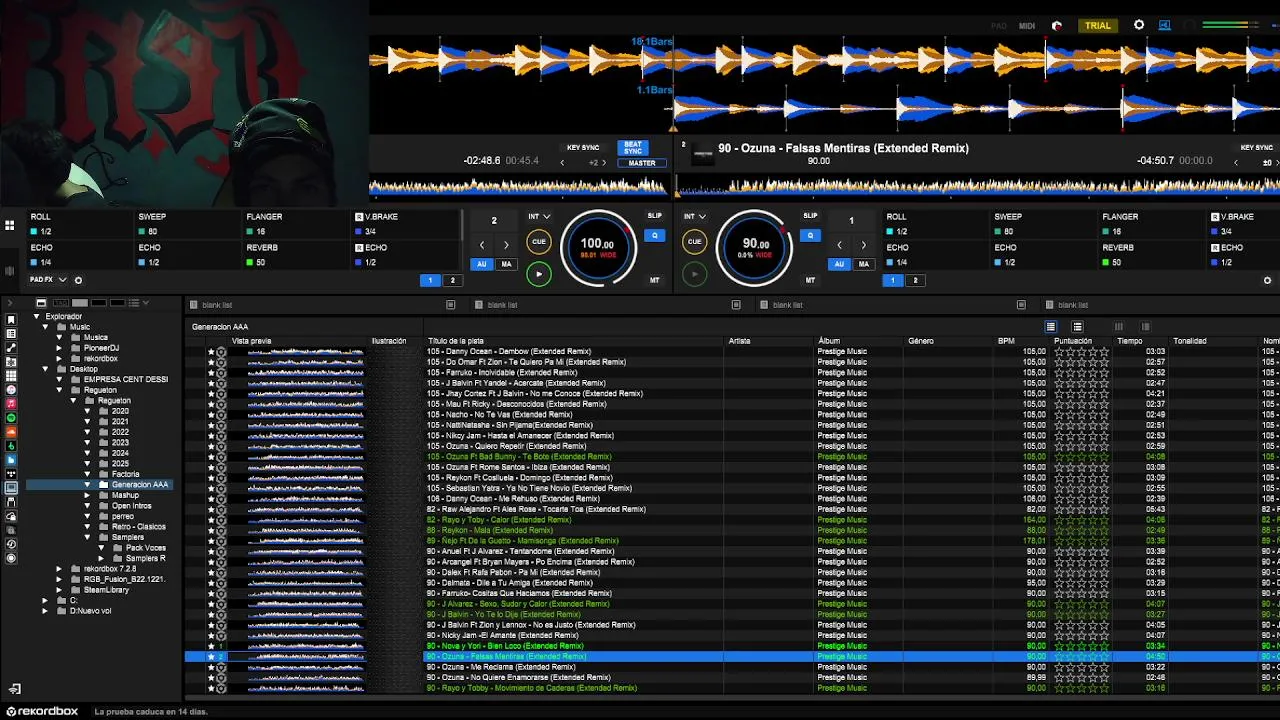Toggle Quantize Q on deck 2
This screenshot has height=720, width=1280.
point(810,236)
